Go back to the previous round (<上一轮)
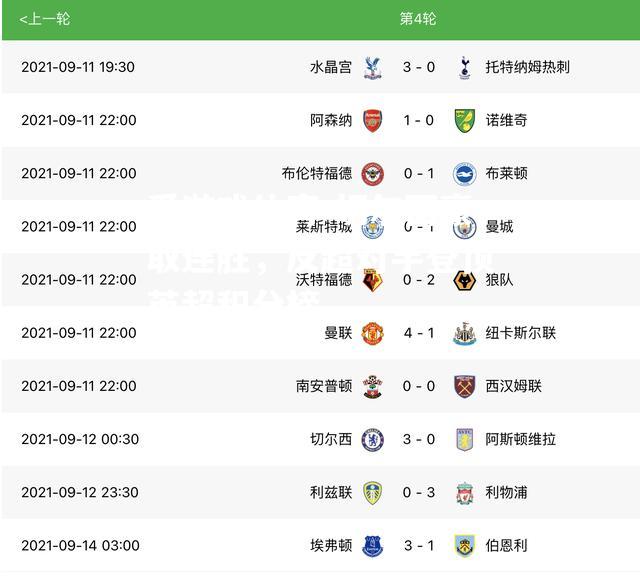The width and height of the screenshot is (640, 576). click(45, 19)
